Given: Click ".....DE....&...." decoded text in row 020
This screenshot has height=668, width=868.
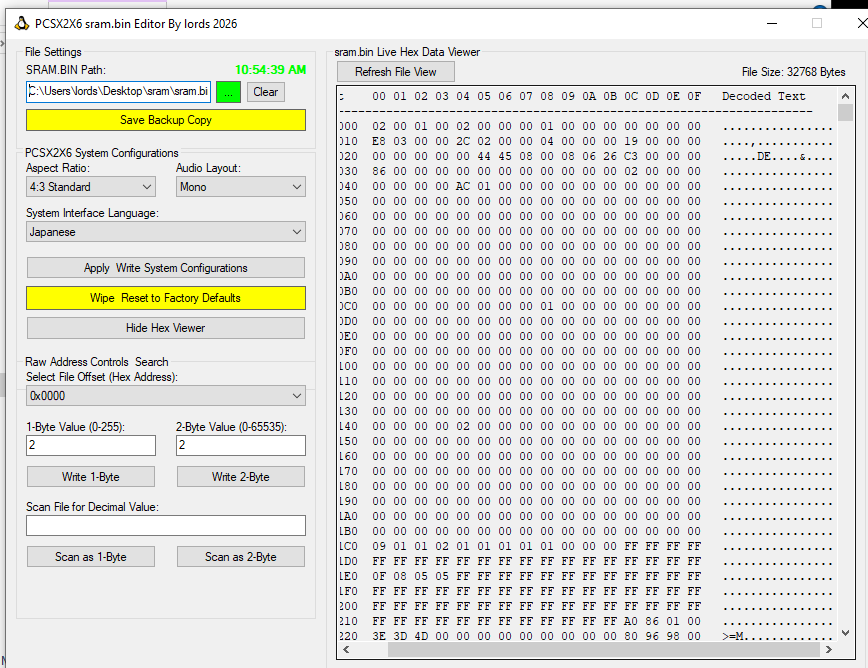Looking at the screenshot, I should 777,157.
